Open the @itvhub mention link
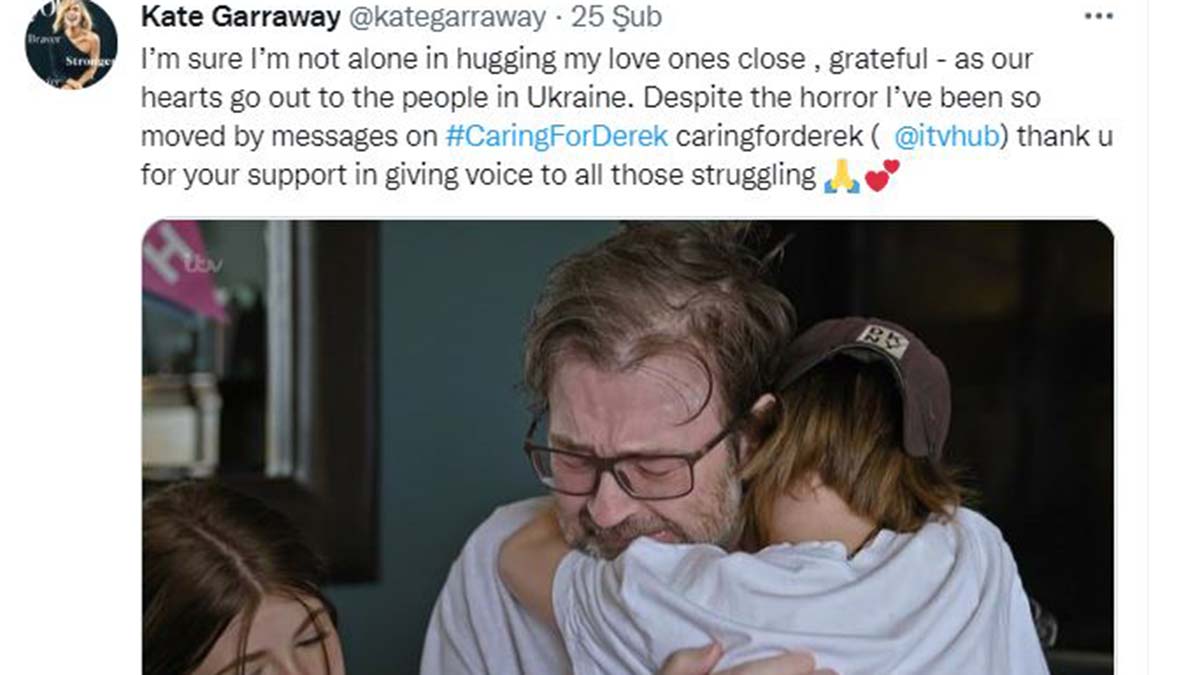Image resolution: width=1200 pixels, height=675 pixels. point(946,136)
